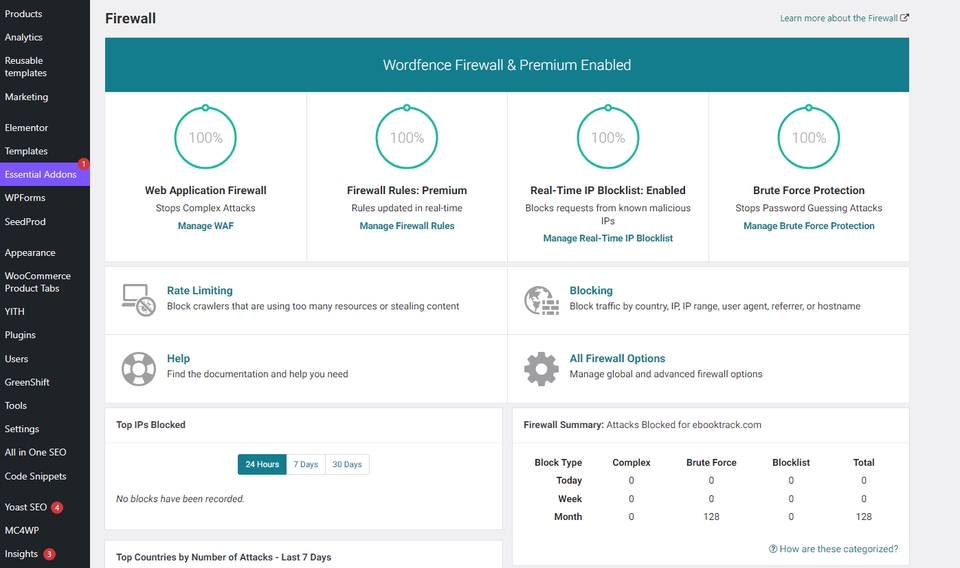Click the Brute Force Protection 100% circle
Image resolution: width=960 pixels, height=568 pixels.
tap(809, 137)
